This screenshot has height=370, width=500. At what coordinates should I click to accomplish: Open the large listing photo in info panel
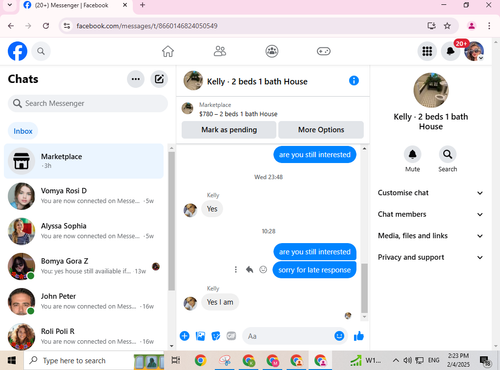(x=431, y=90)
